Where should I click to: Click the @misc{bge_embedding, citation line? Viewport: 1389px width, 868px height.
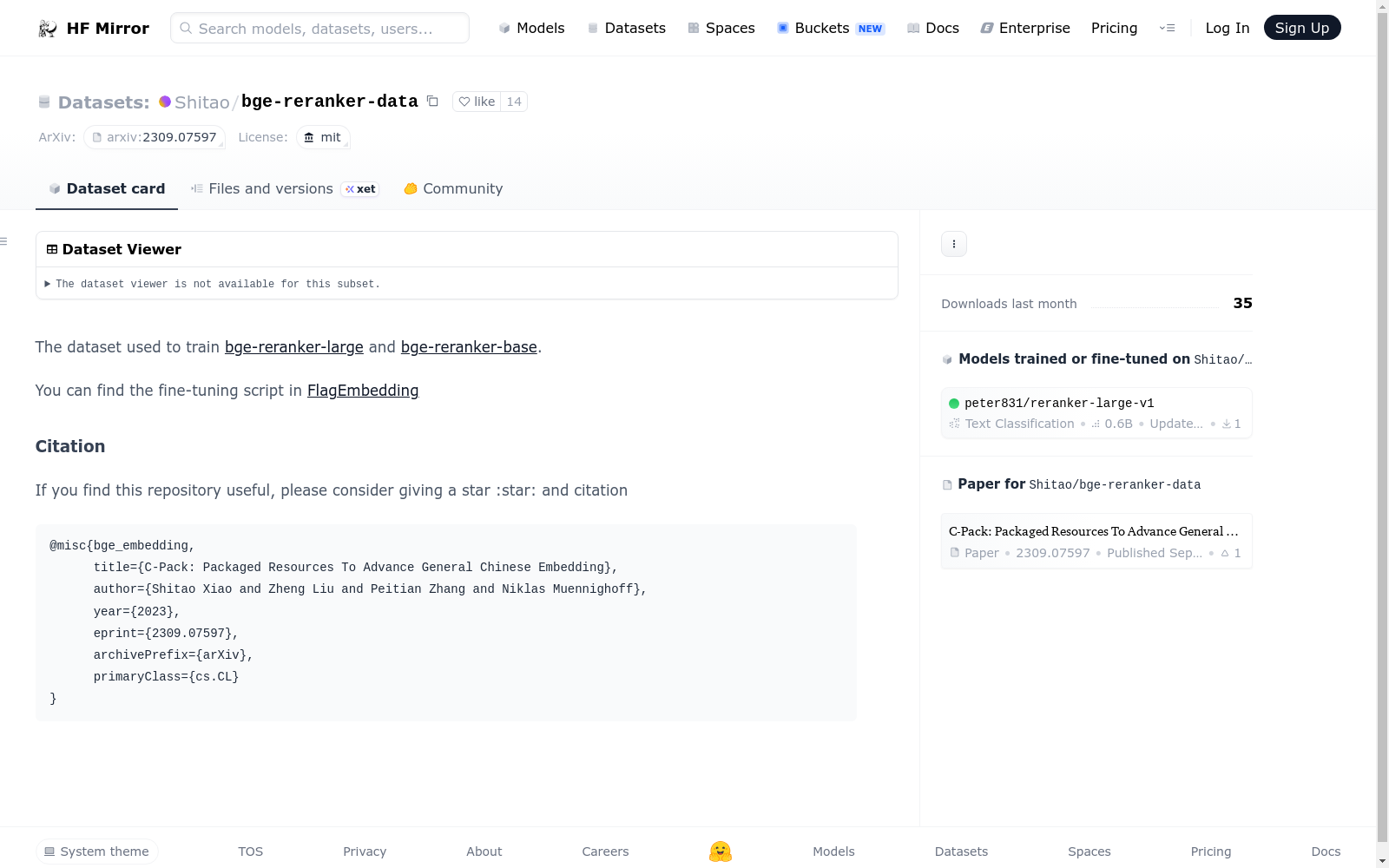tap(122, 546)
